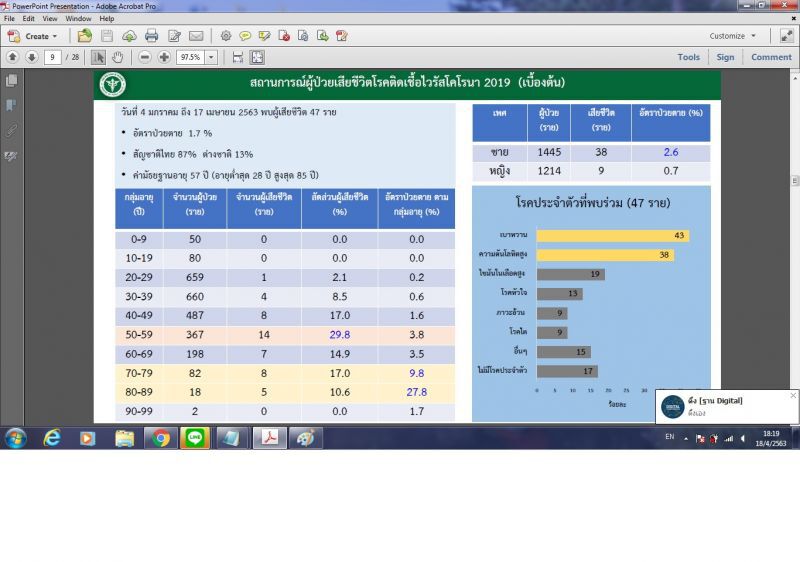
Task: Click the Save file floppy icon
Action: click(107, 36)
